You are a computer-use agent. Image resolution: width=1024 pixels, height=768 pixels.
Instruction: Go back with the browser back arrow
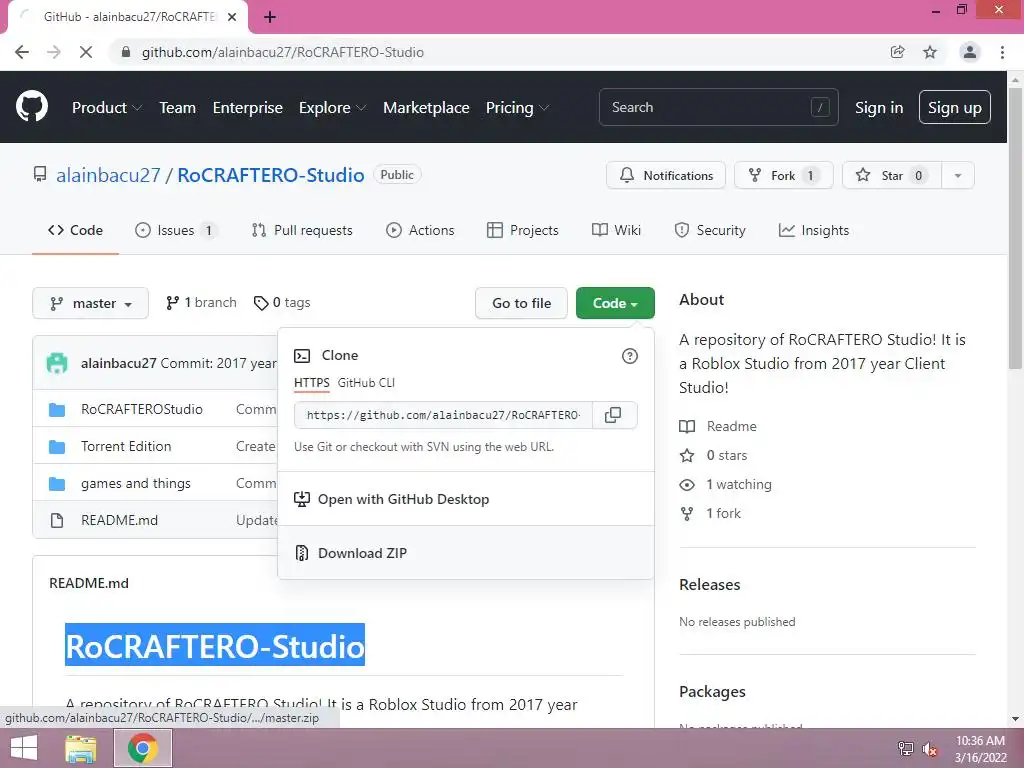point(22,52)
